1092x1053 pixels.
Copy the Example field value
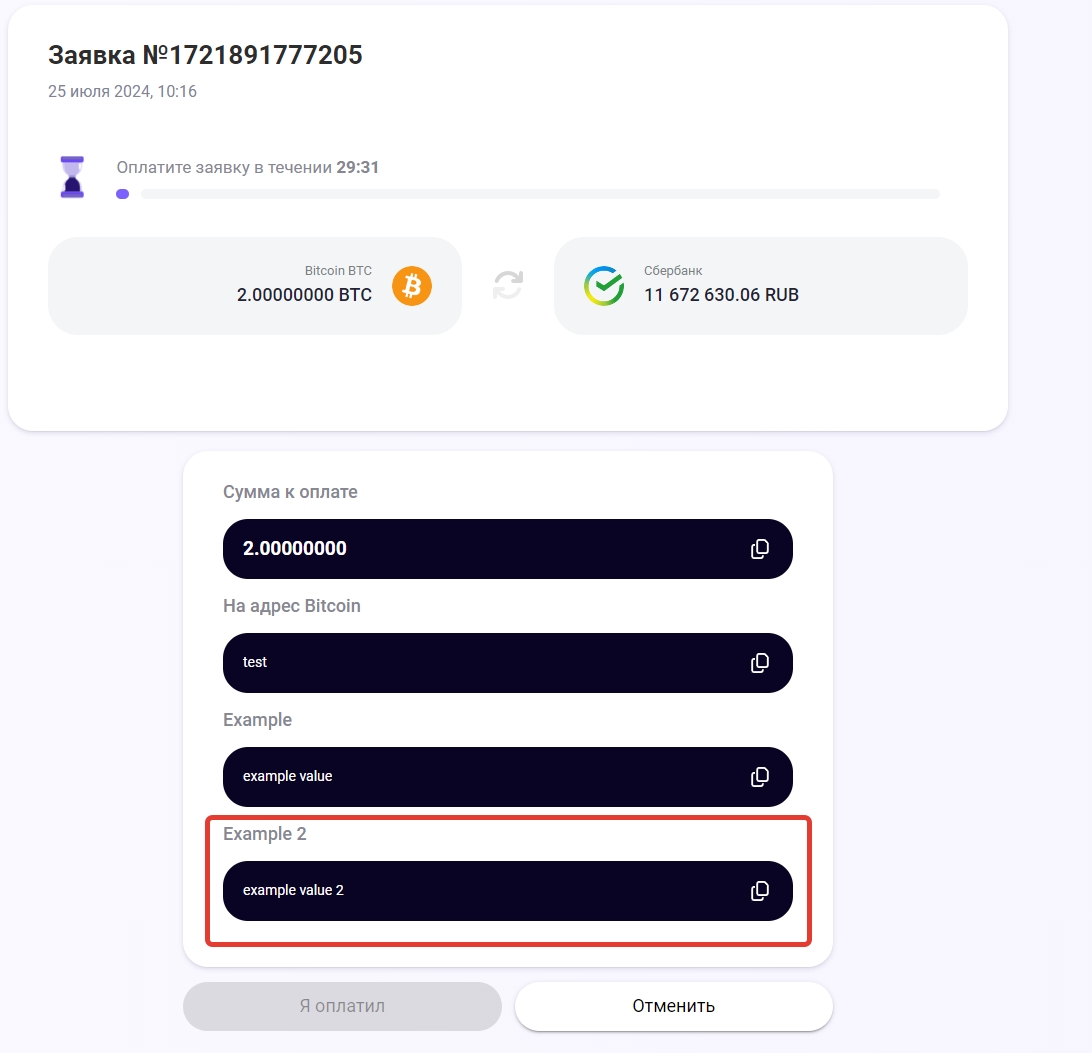[x=760, y=777]
